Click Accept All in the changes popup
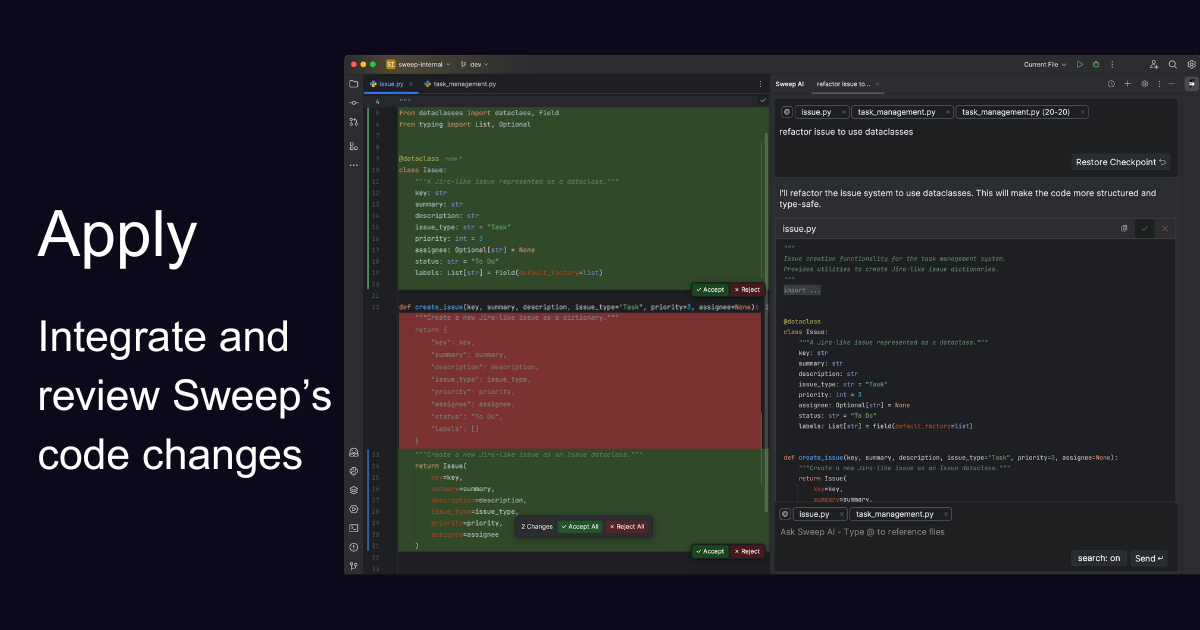Viewport: 1200px width, 630px height. pyautogui.click(x=580, y=526)
